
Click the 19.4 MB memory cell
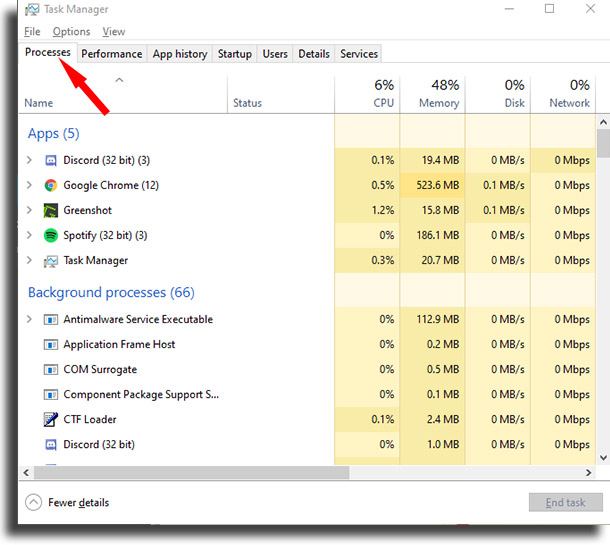[x=433, y=160]
